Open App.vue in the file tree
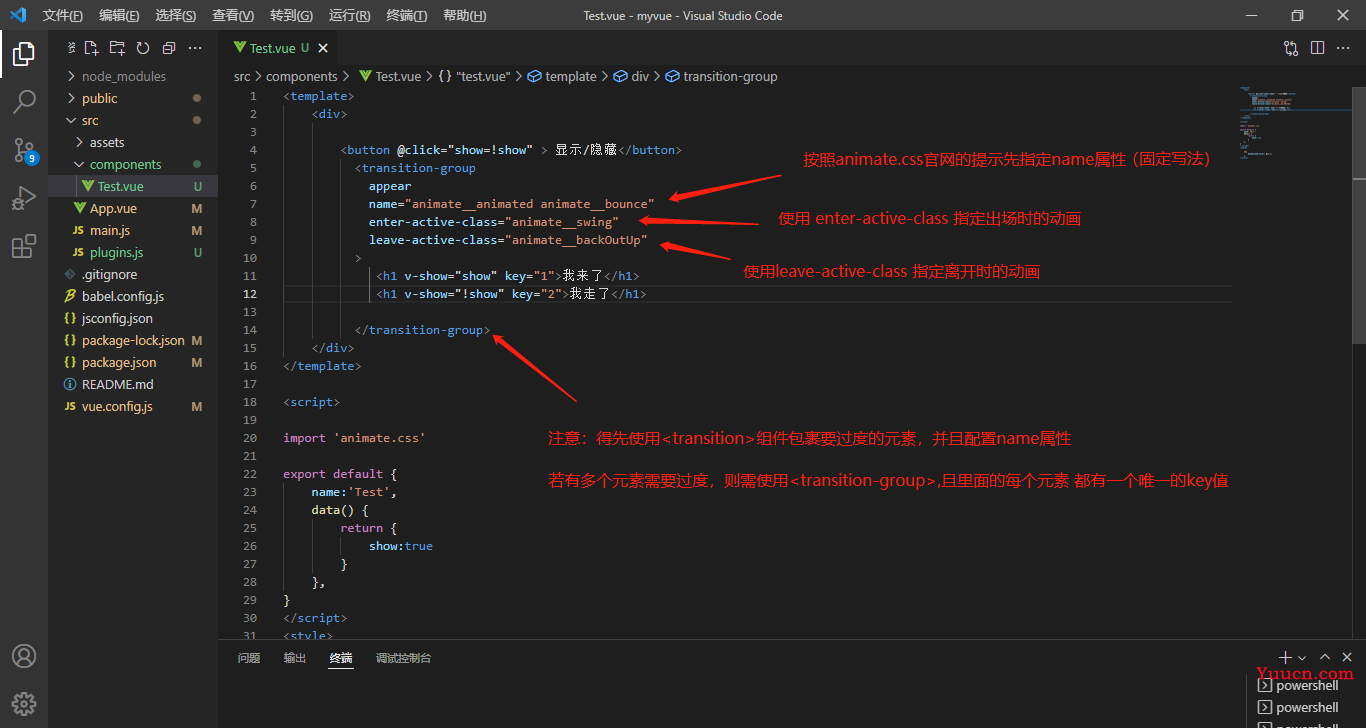This screenshot has height=728, width=1366. (133, 208)
